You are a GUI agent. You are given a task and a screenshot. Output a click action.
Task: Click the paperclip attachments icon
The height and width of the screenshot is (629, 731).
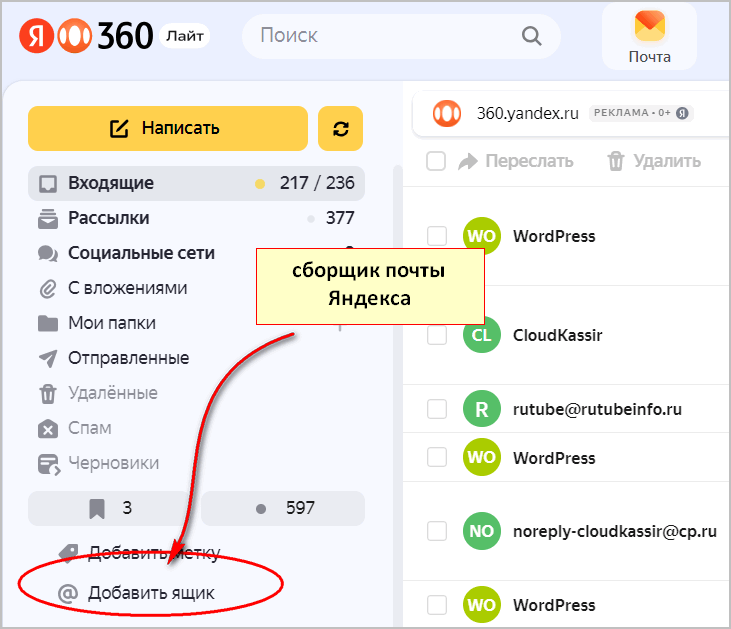(x=48, y=289)
